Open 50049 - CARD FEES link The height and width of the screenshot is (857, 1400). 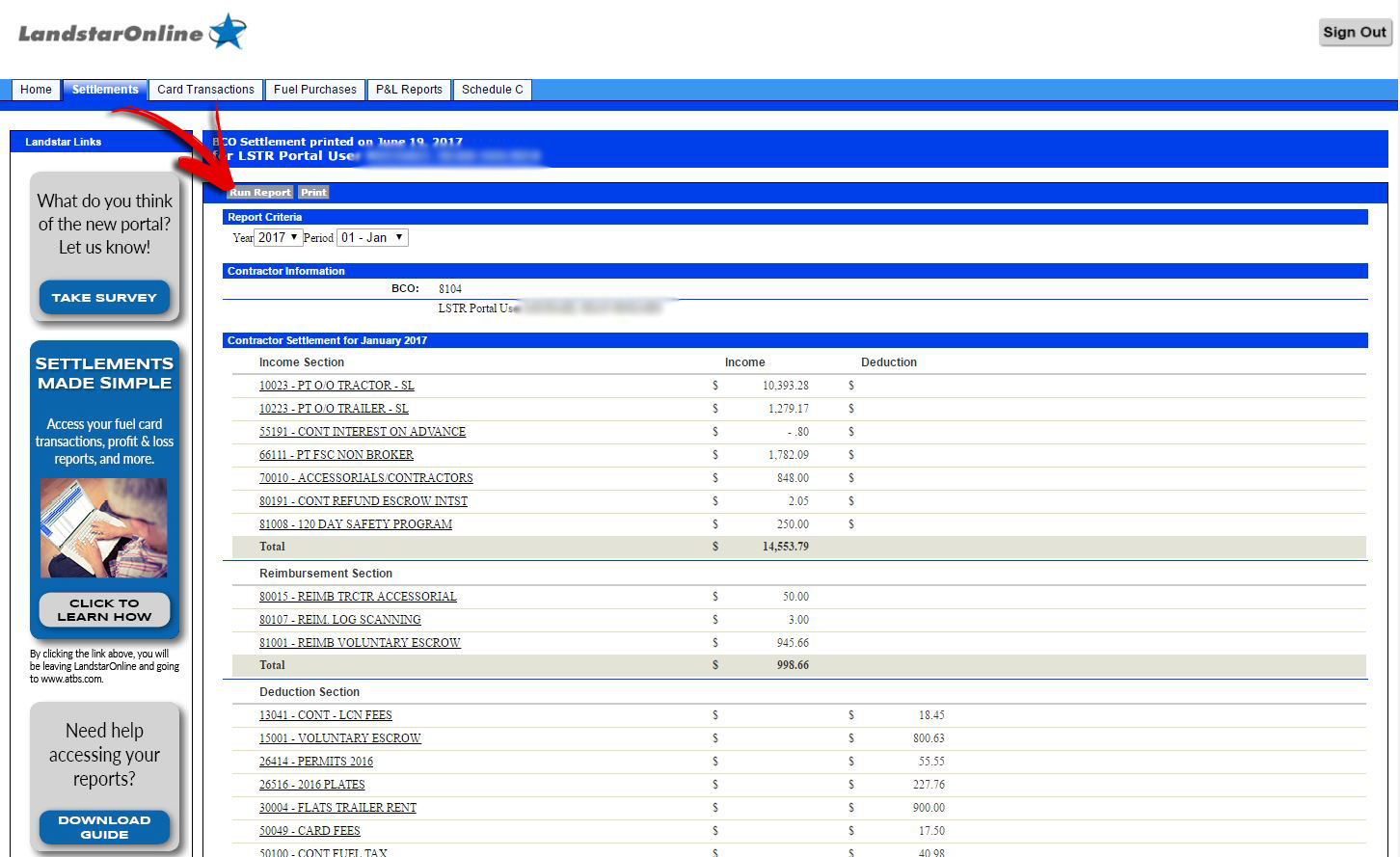(310, 831)
